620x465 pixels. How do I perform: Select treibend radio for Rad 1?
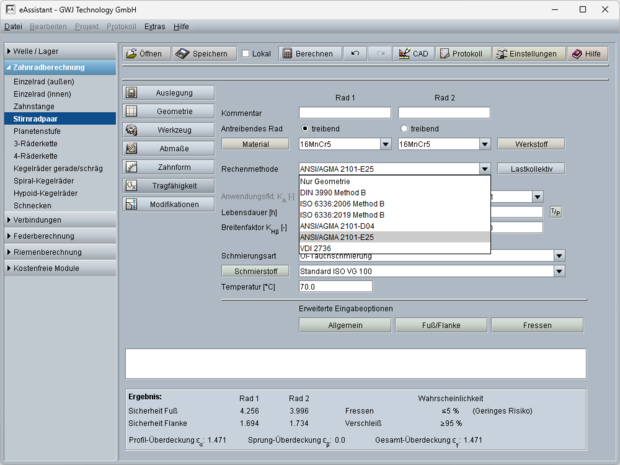tap(305, 129)
